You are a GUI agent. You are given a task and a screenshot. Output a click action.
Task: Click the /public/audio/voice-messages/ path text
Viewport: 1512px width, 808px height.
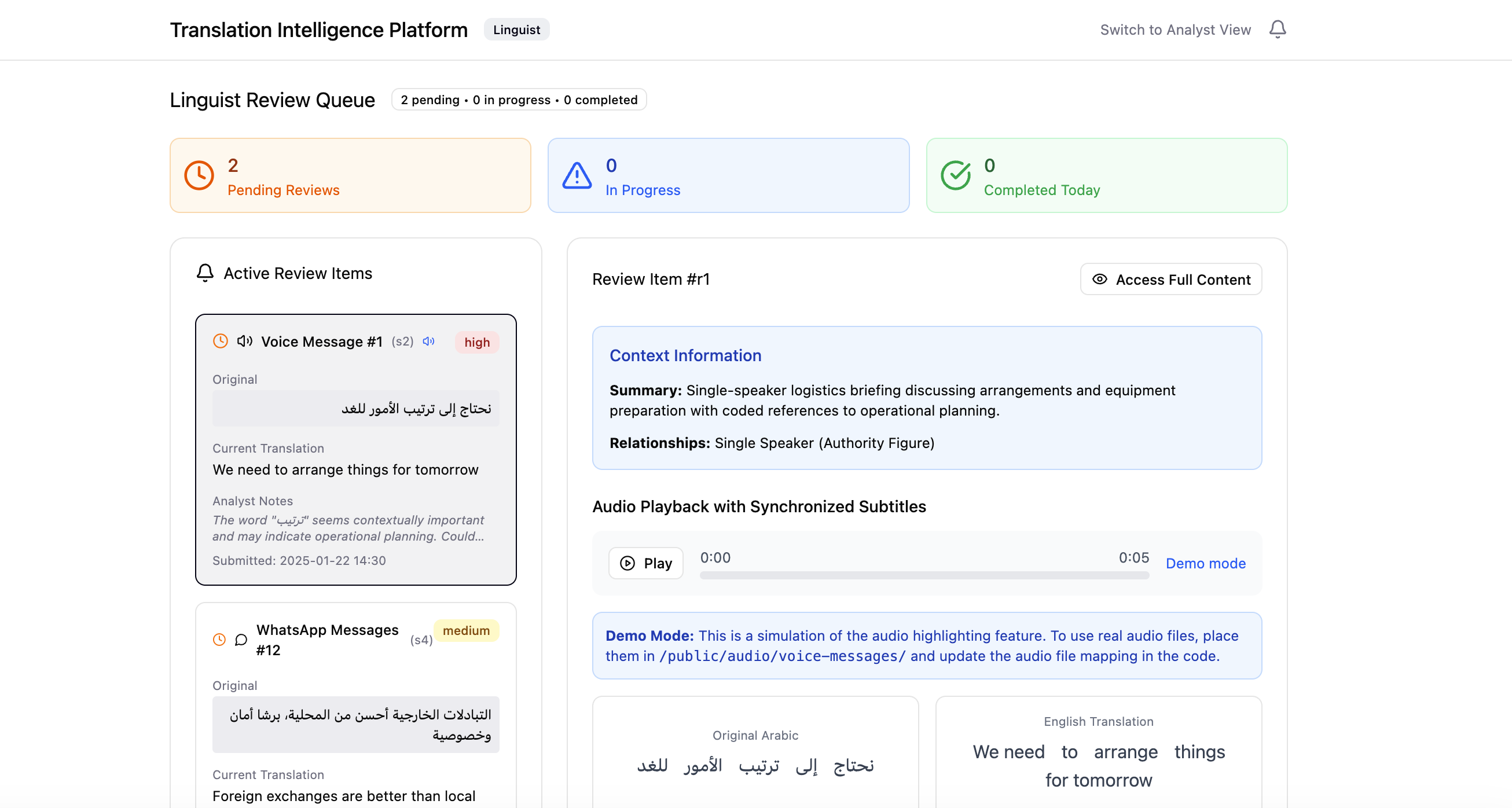[x=783, y=656]
